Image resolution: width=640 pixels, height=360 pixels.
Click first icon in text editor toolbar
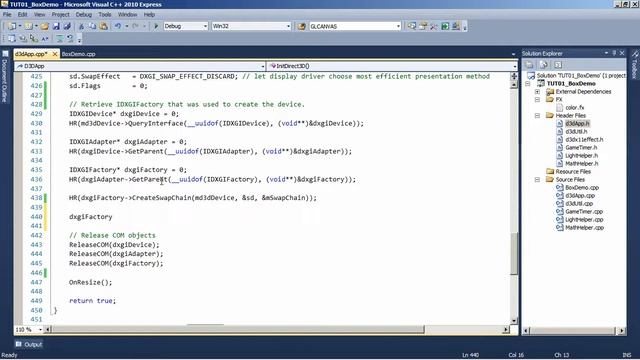tap(11, 39)
